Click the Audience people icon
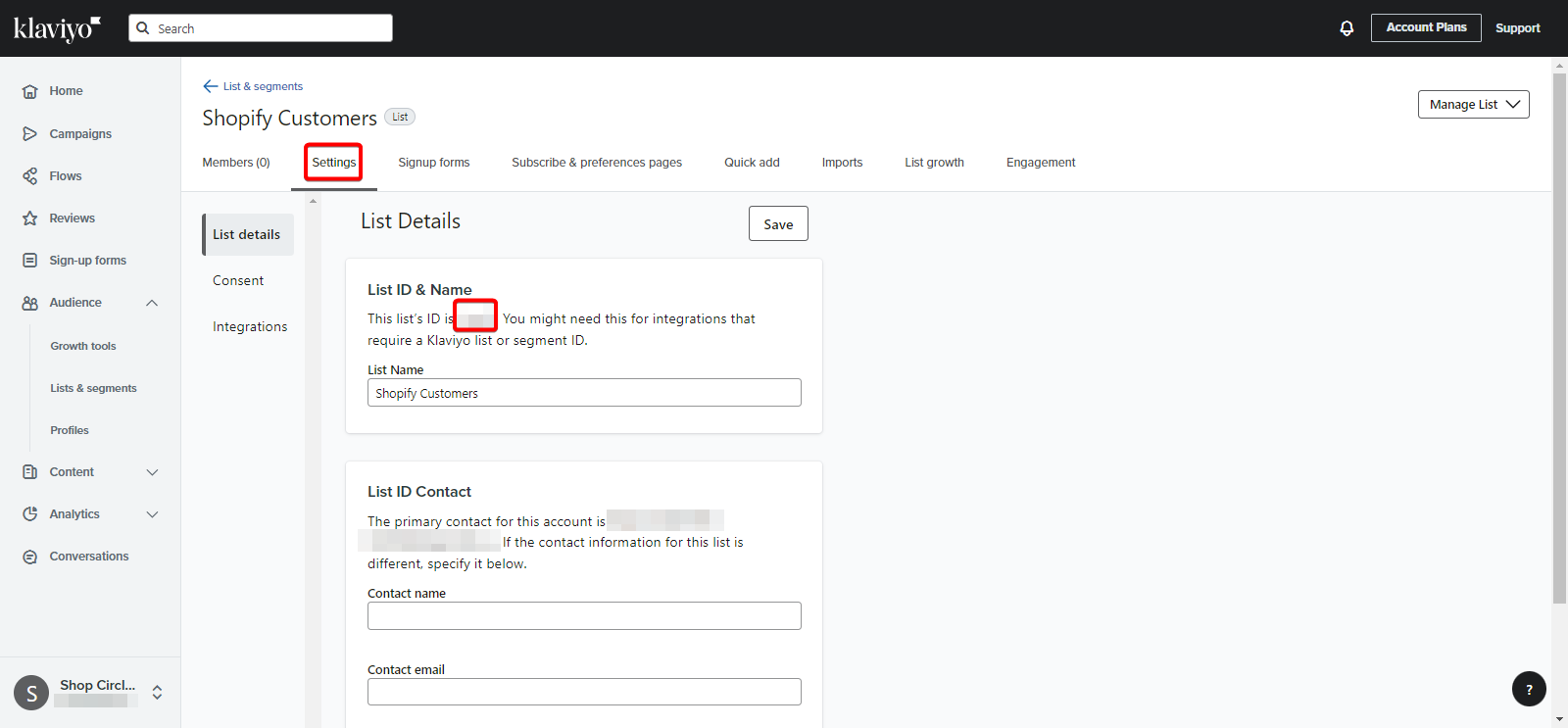Image resolution: width=1568 pixels, height=728 pixels. (x=30, y=303)
